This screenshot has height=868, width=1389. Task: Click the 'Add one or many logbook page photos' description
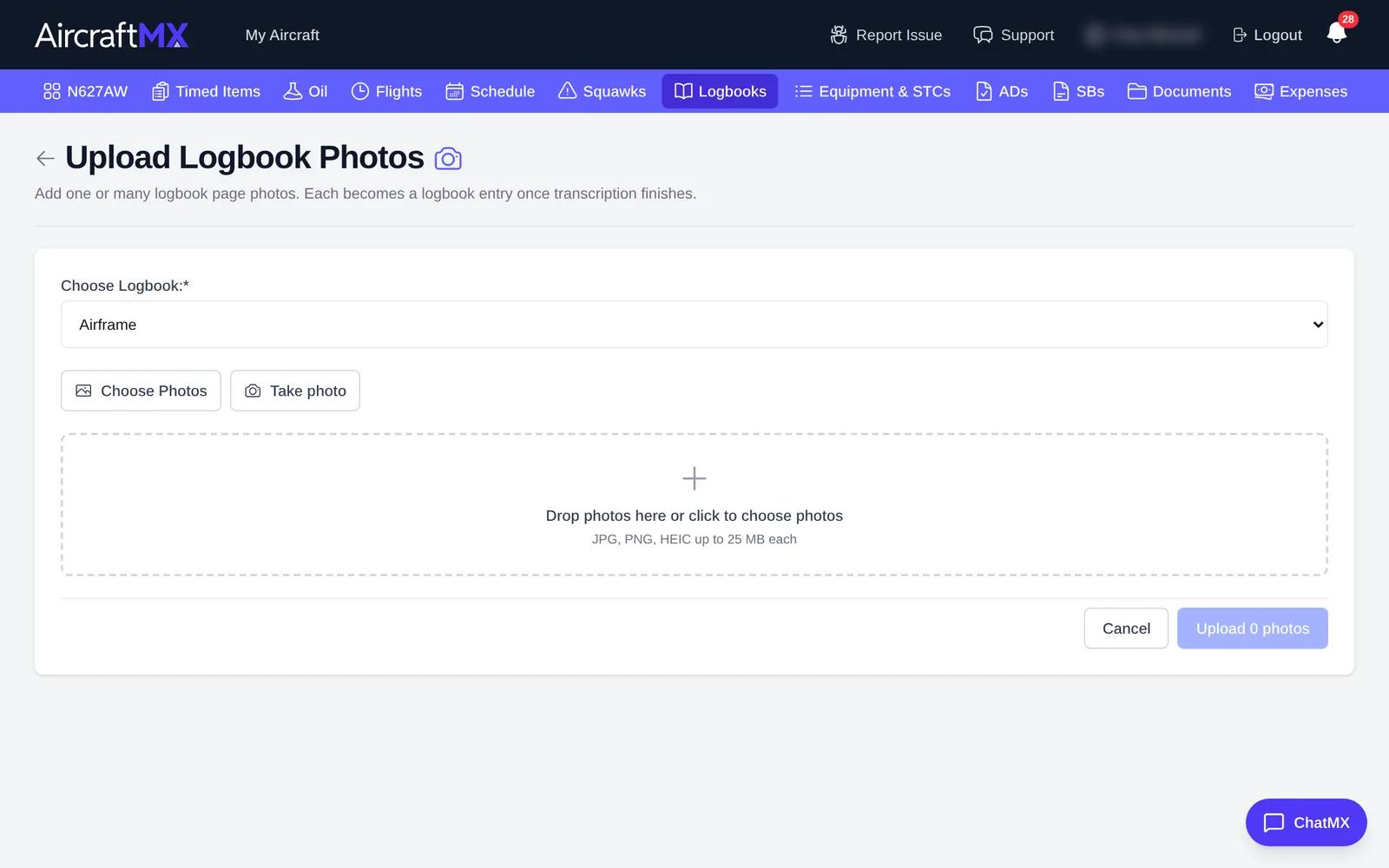tap(365, 194)
